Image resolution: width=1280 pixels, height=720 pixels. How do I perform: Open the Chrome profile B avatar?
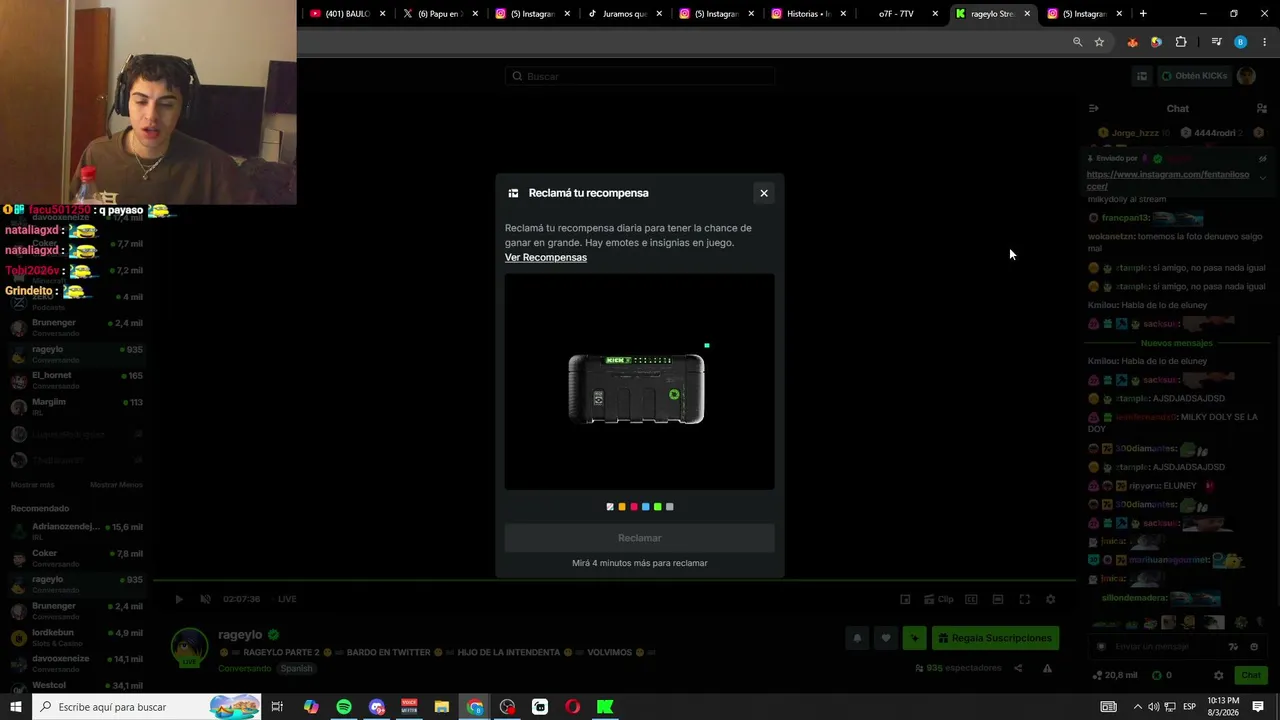pyautogui.click(x=1240, y=42)
